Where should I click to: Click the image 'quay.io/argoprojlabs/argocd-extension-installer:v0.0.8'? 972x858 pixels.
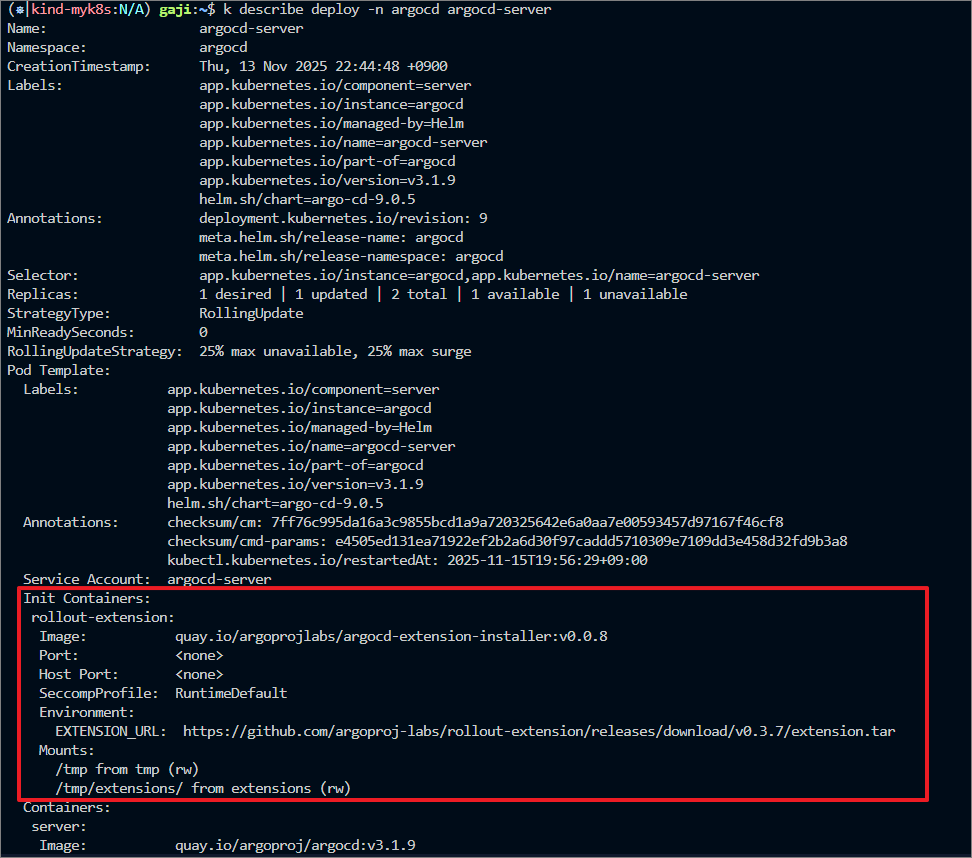pyautogui.click(x=391, y=637)
